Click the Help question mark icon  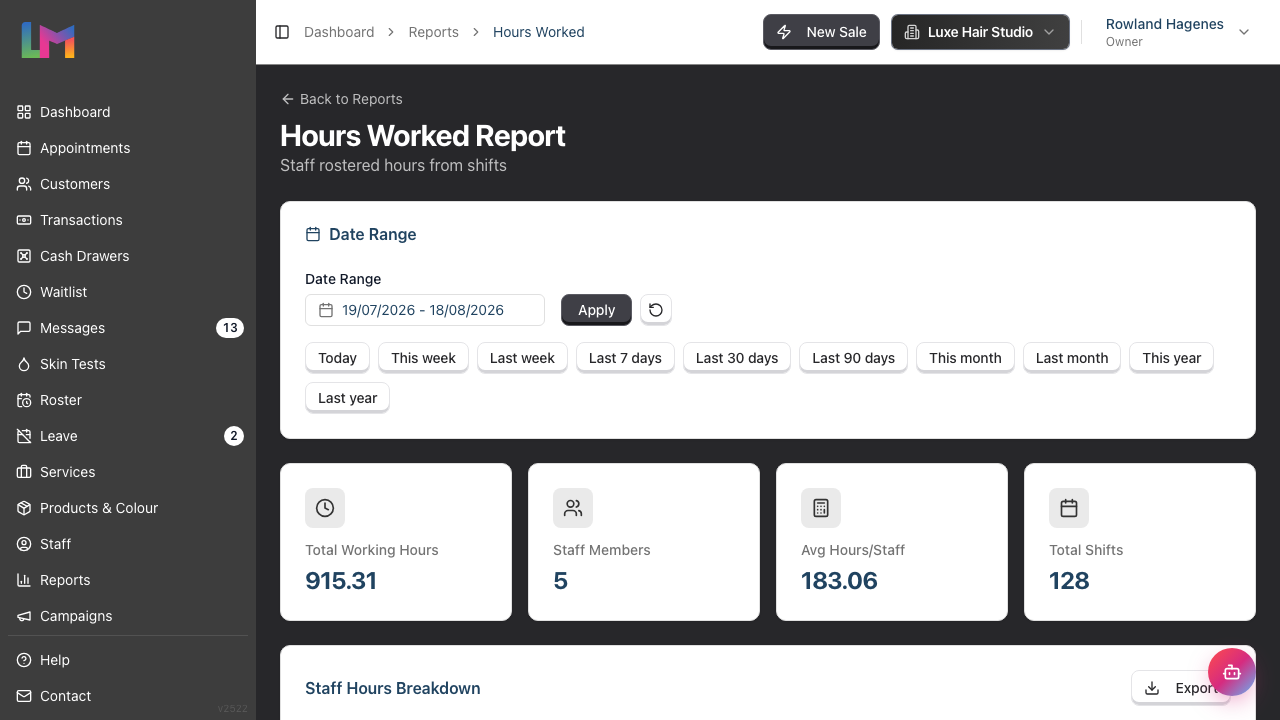(x=24, y=660)
